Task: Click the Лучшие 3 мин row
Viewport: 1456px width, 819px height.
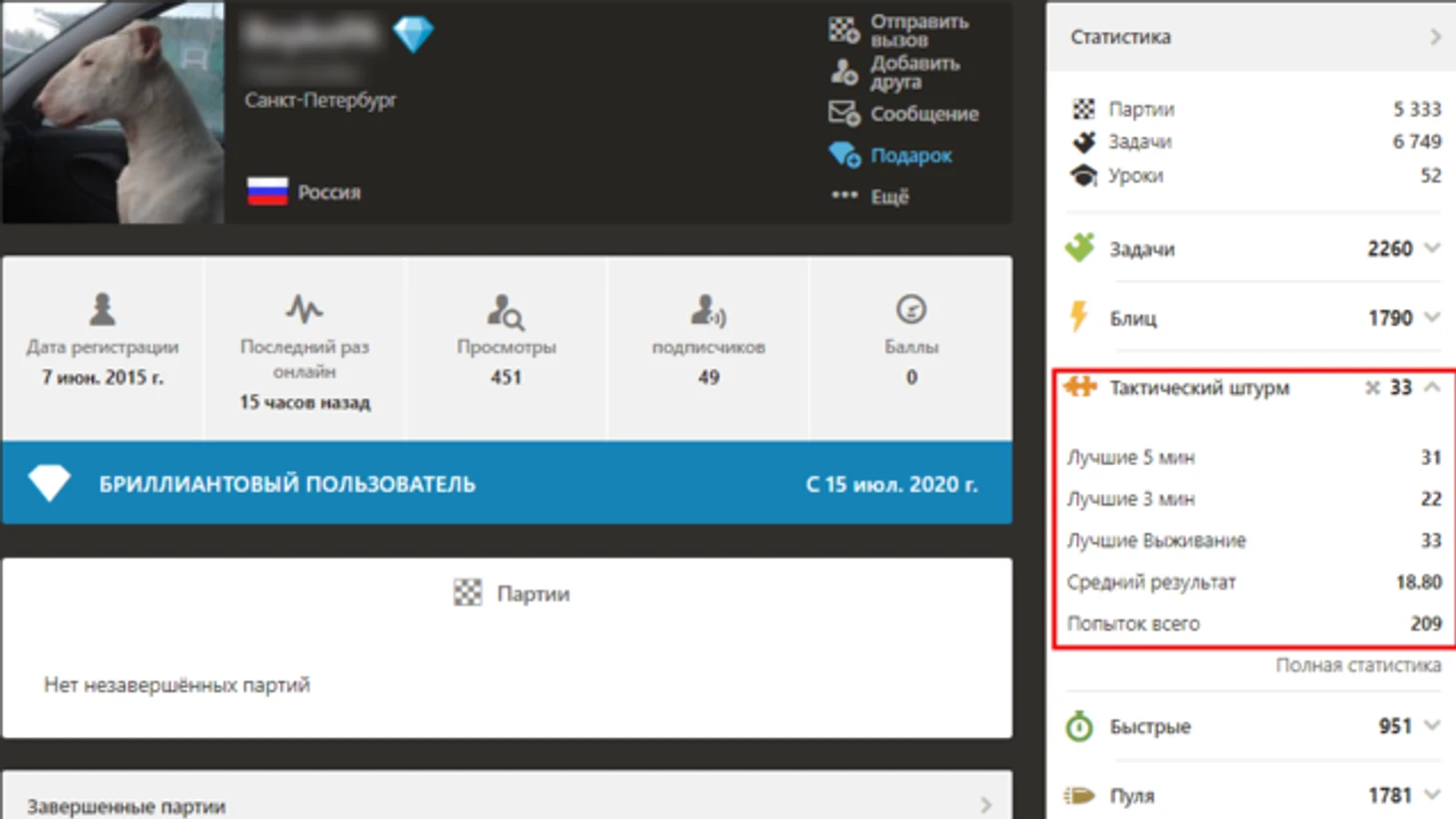Action: click(x=1255, y=499)
